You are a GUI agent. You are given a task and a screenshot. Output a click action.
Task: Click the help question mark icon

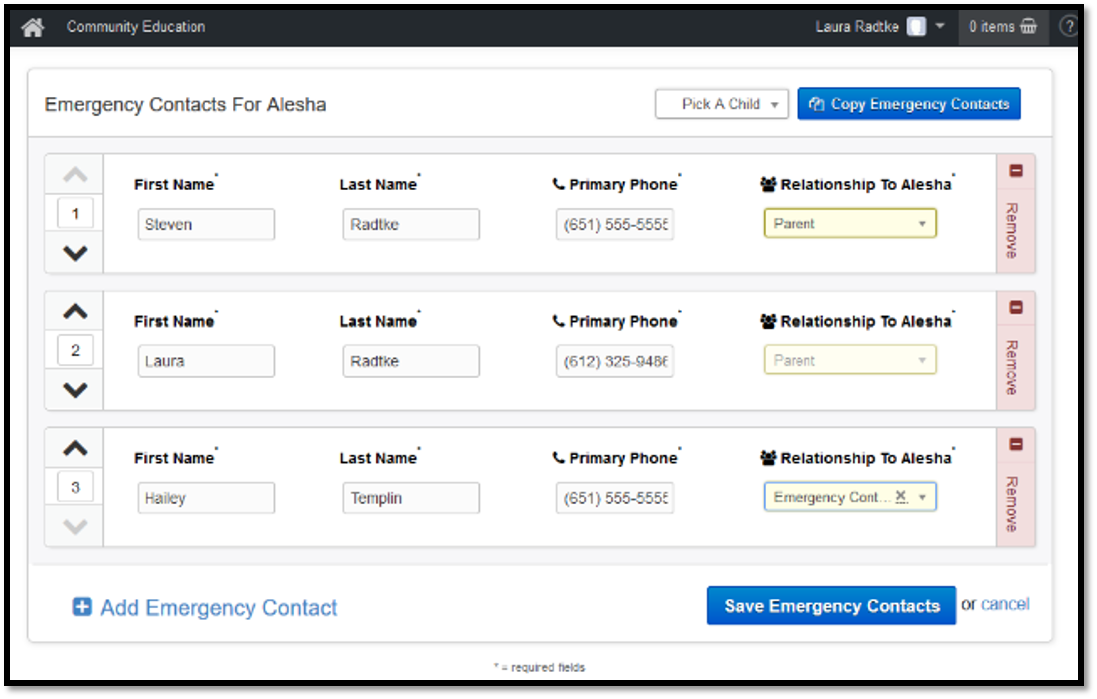pyautogui.click(x=1068, y=27)
